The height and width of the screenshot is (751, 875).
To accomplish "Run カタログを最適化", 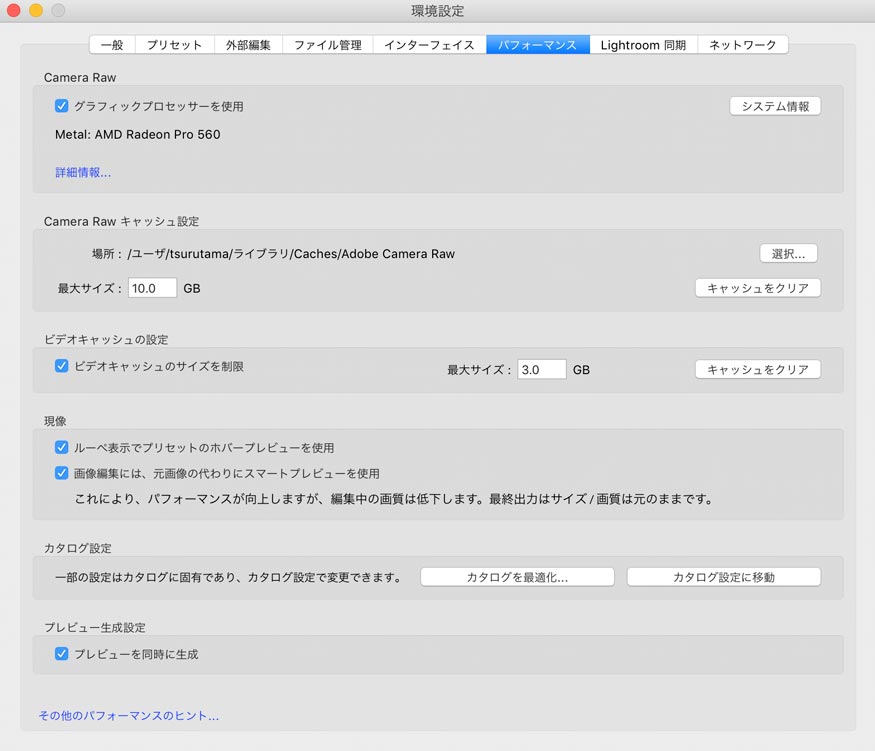I will [517, 576].
